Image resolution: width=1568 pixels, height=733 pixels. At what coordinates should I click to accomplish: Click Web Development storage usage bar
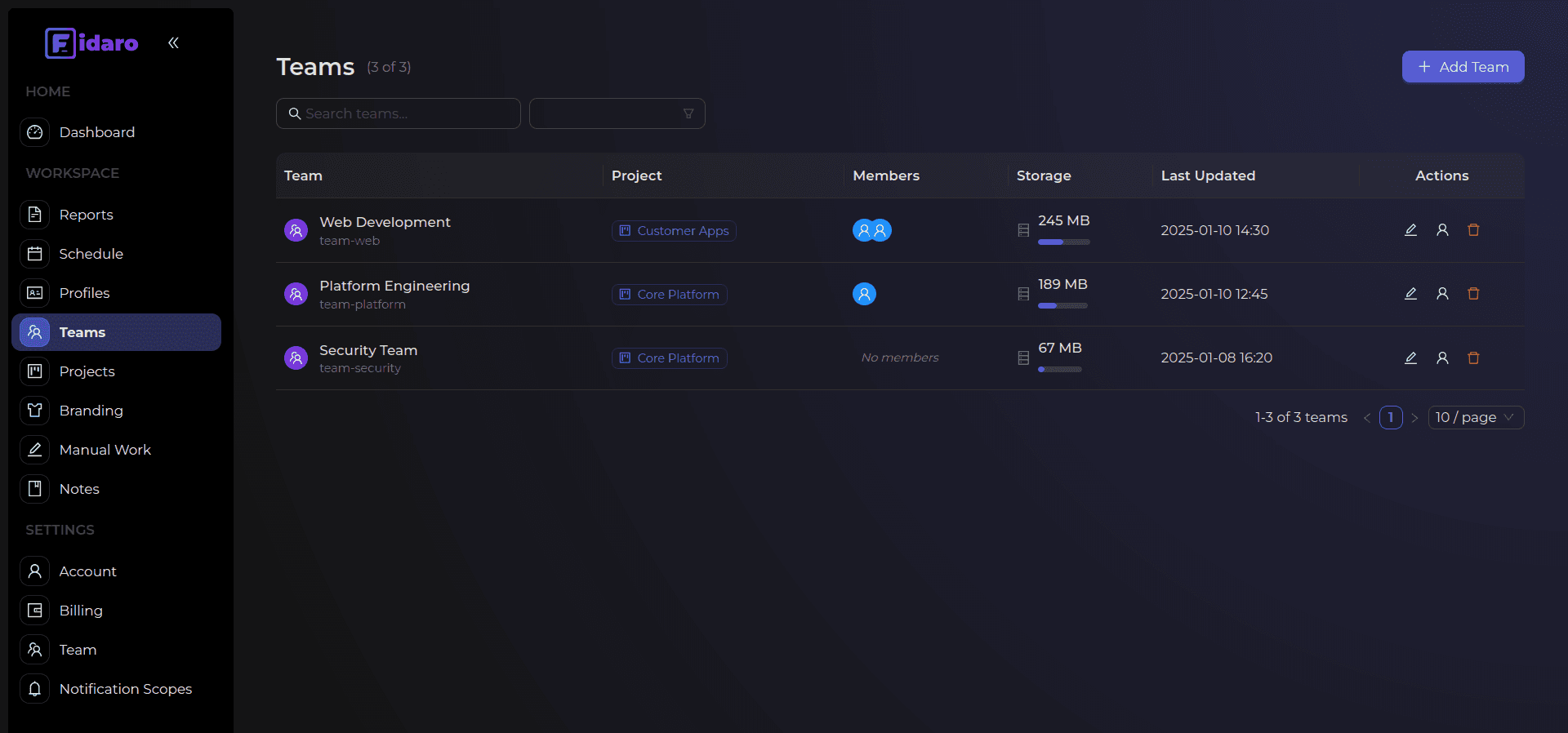click(1063, 242)
